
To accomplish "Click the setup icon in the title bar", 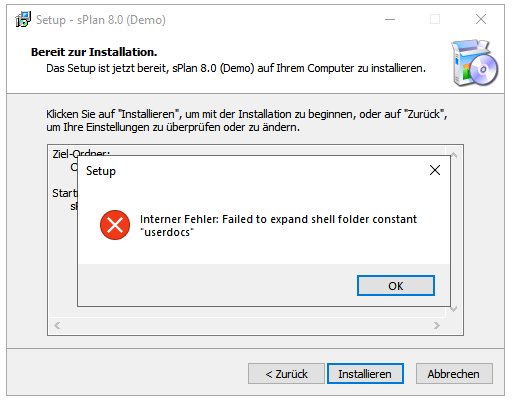I will (x=23, y=19).
